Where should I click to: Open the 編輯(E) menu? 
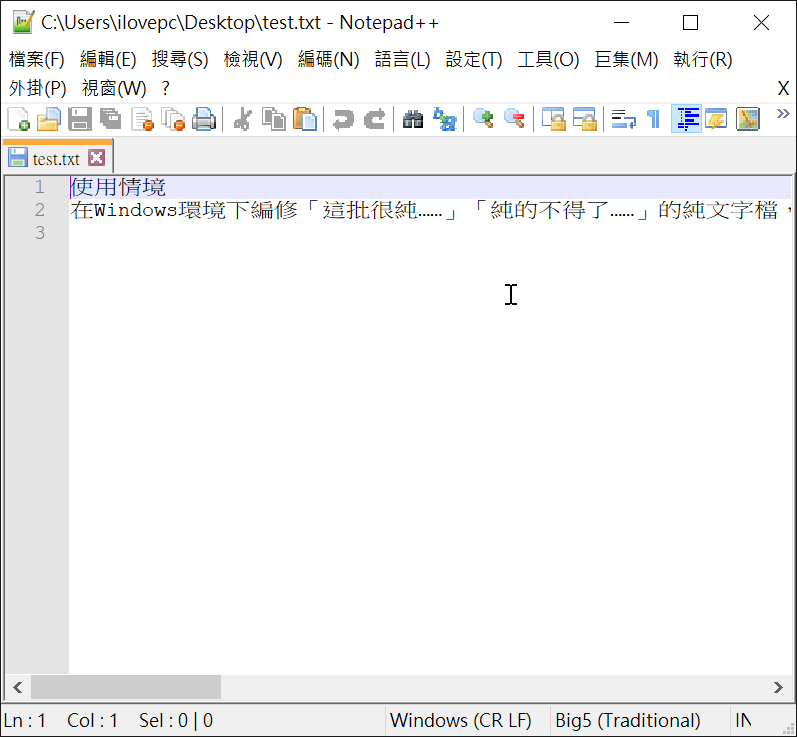pos(108,59)
